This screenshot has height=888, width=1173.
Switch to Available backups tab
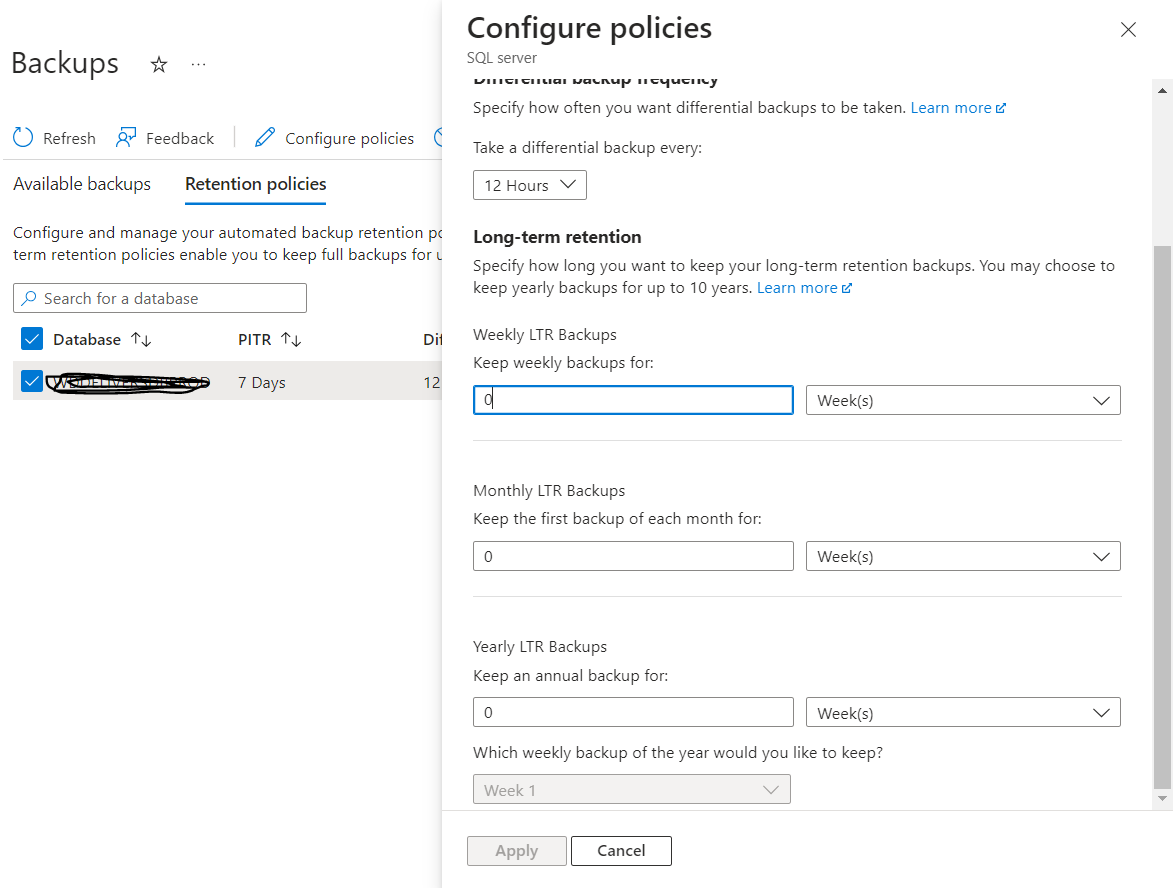pyautogui.click(x=82, y=184)
